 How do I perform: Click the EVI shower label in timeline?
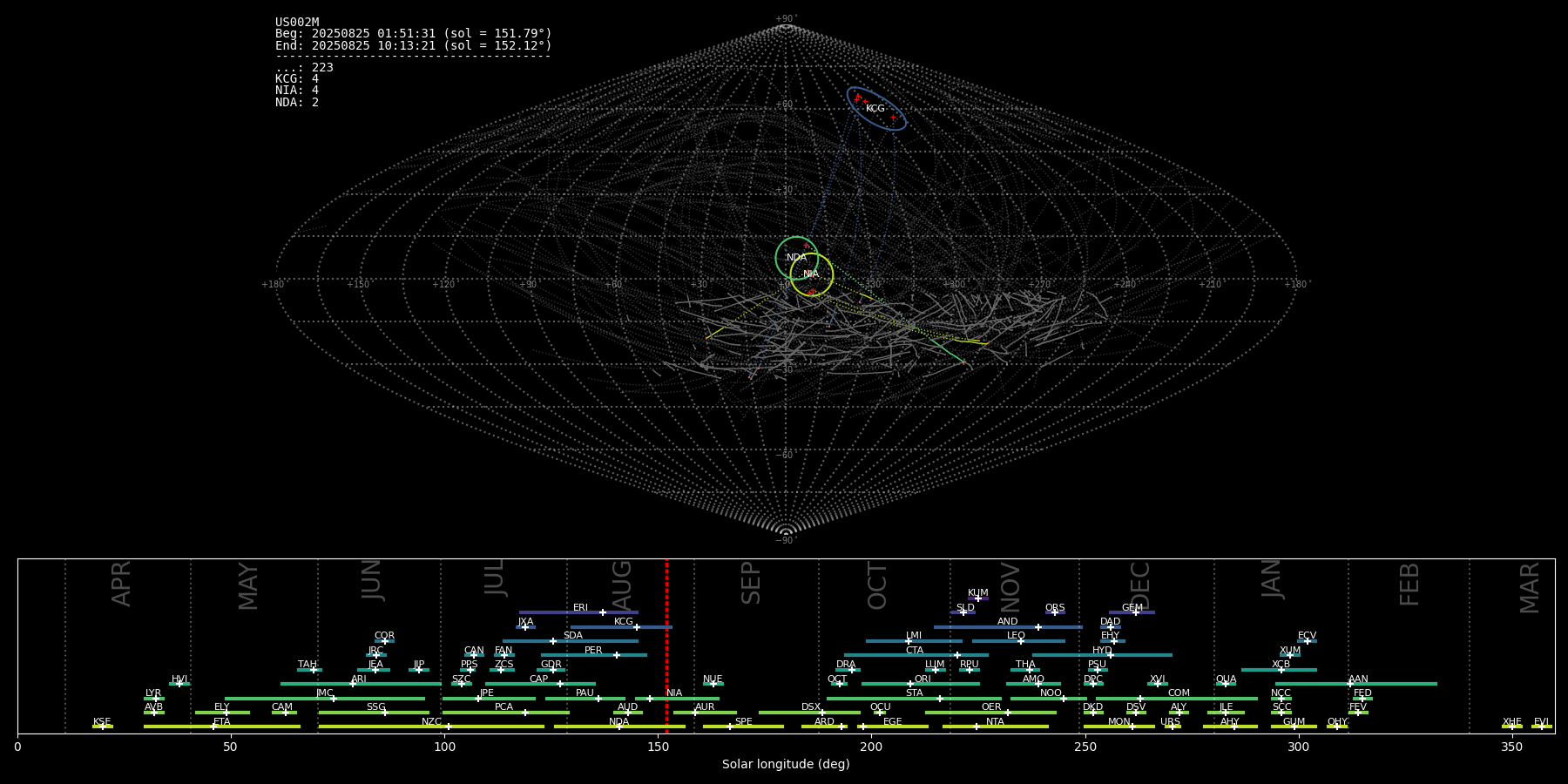coord(1541,722)
